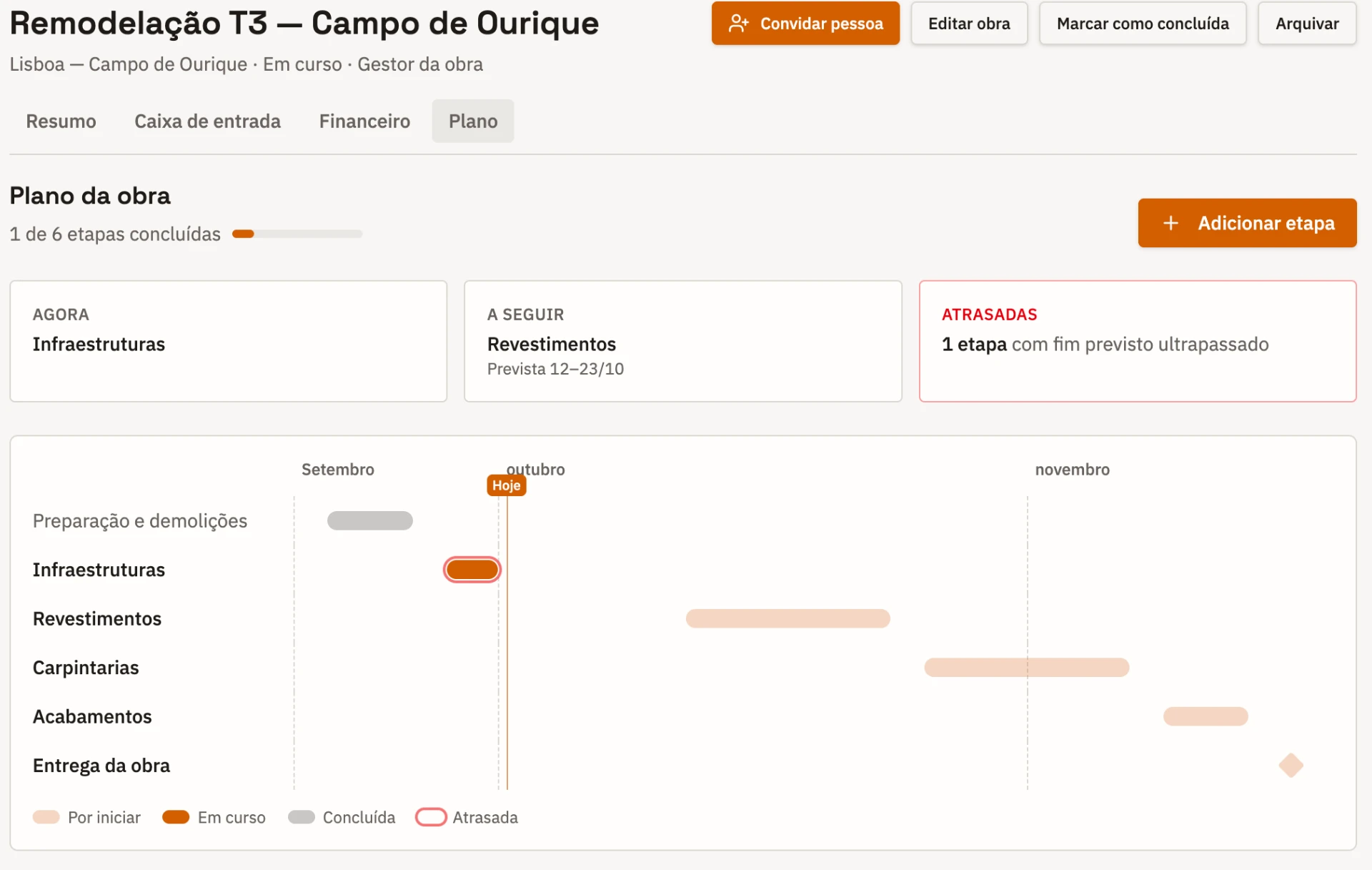The height and width of the screenshot is (870, 1372).
Task: Select the Revestimentos Gantt bar
Action: coord(788,618)
